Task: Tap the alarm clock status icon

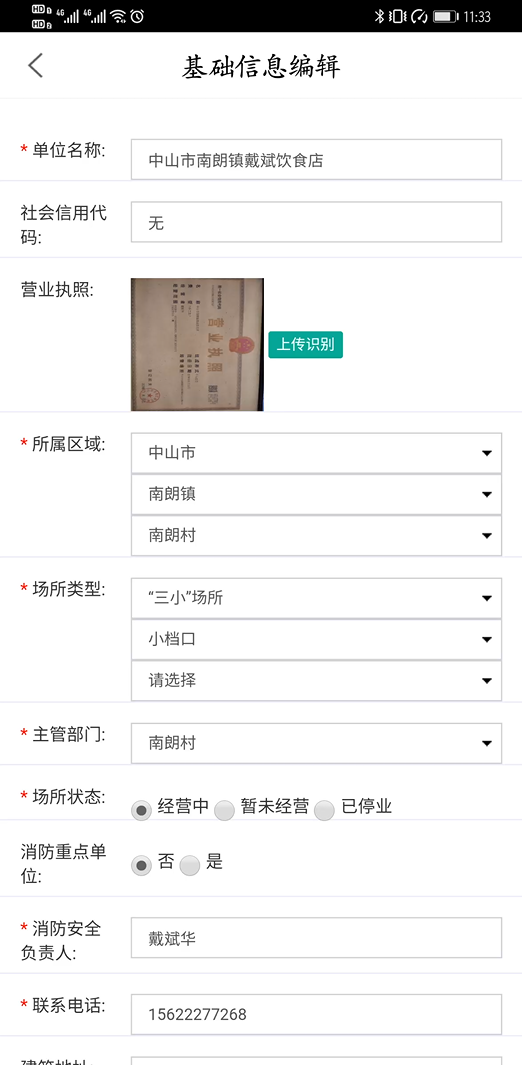Action: click(137, 16)
